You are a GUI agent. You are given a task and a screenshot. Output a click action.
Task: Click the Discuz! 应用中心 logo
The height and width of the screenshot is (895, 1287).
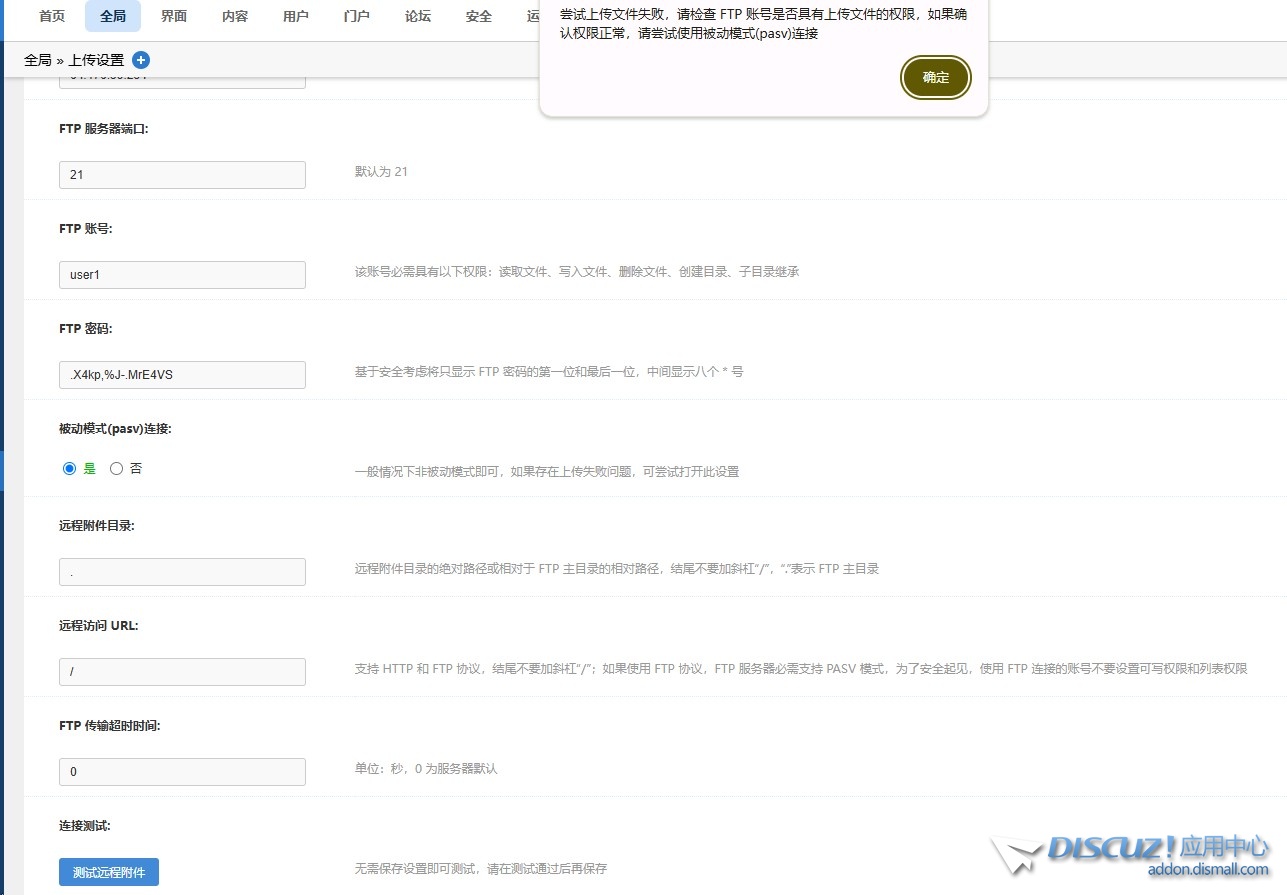(x=1130, y=855)
